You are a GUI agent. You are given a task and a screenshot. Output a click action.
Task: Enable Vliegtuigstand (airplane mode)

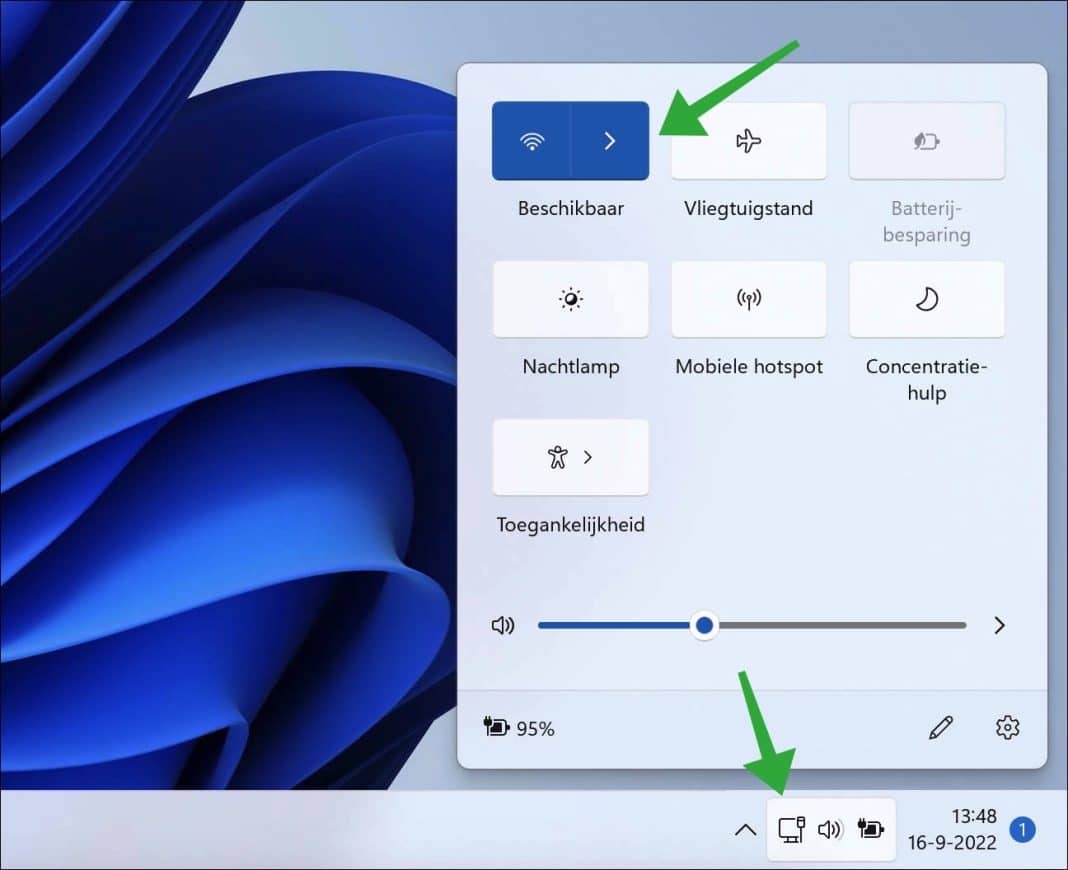(748, 141)
